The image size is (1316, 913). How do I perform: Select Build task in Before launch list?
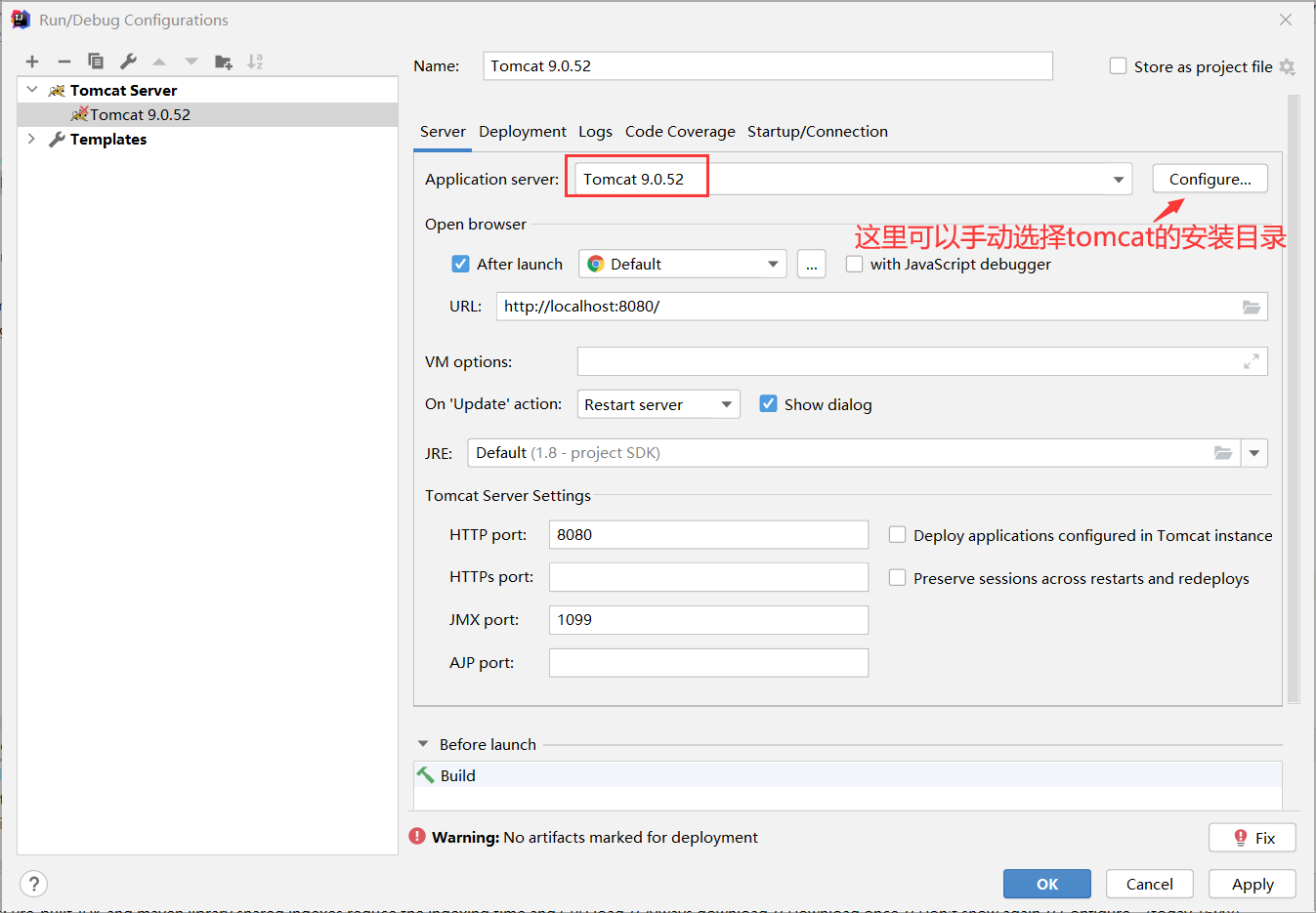point(848,775)
